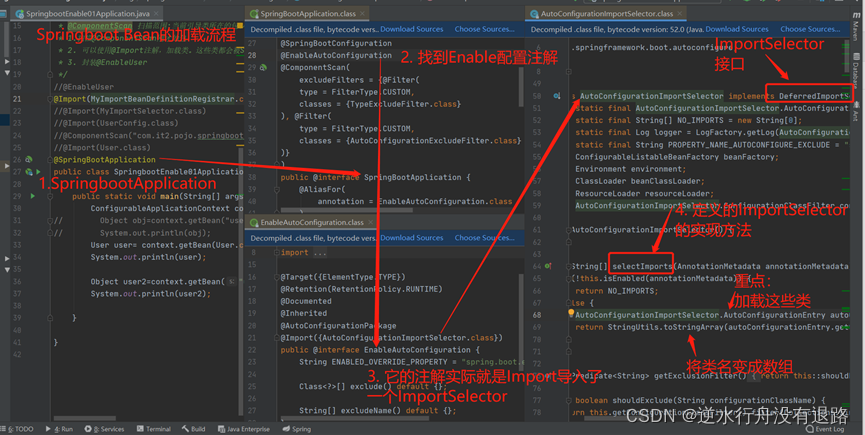The width and height of the screenshot is (865, 435).
Task: Click String[] excludeName() default line
Action: (x=378, y=410)
